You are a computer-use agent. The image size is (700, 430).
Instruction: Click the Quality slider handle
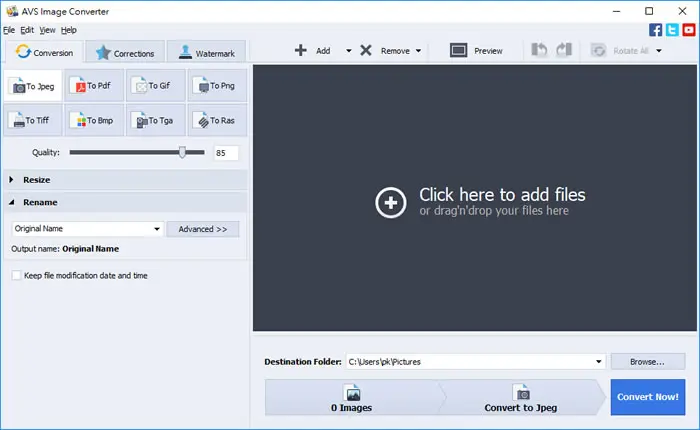click(182, 152)
